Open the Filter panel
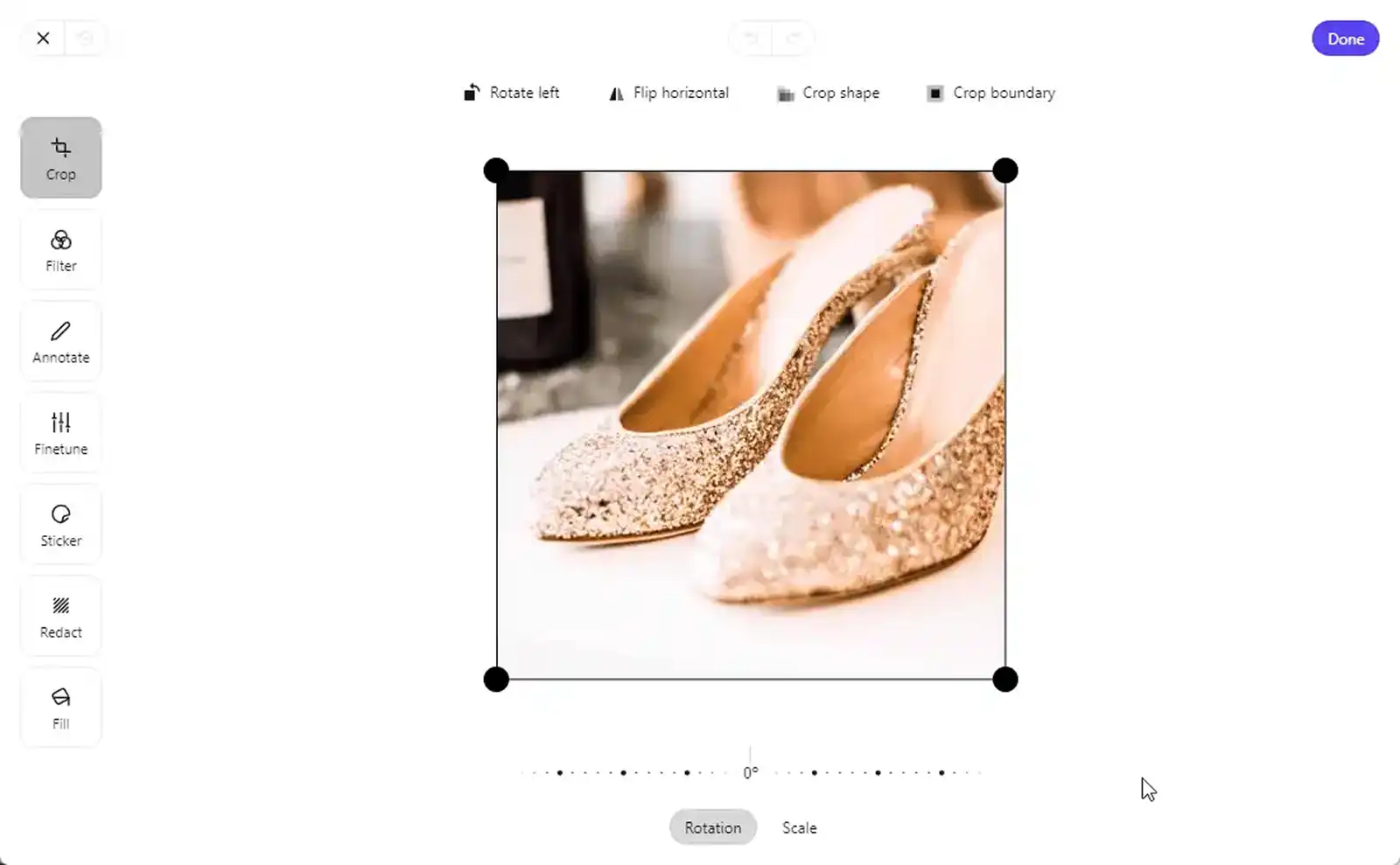 pyautogui.click(x=60, y=249)
